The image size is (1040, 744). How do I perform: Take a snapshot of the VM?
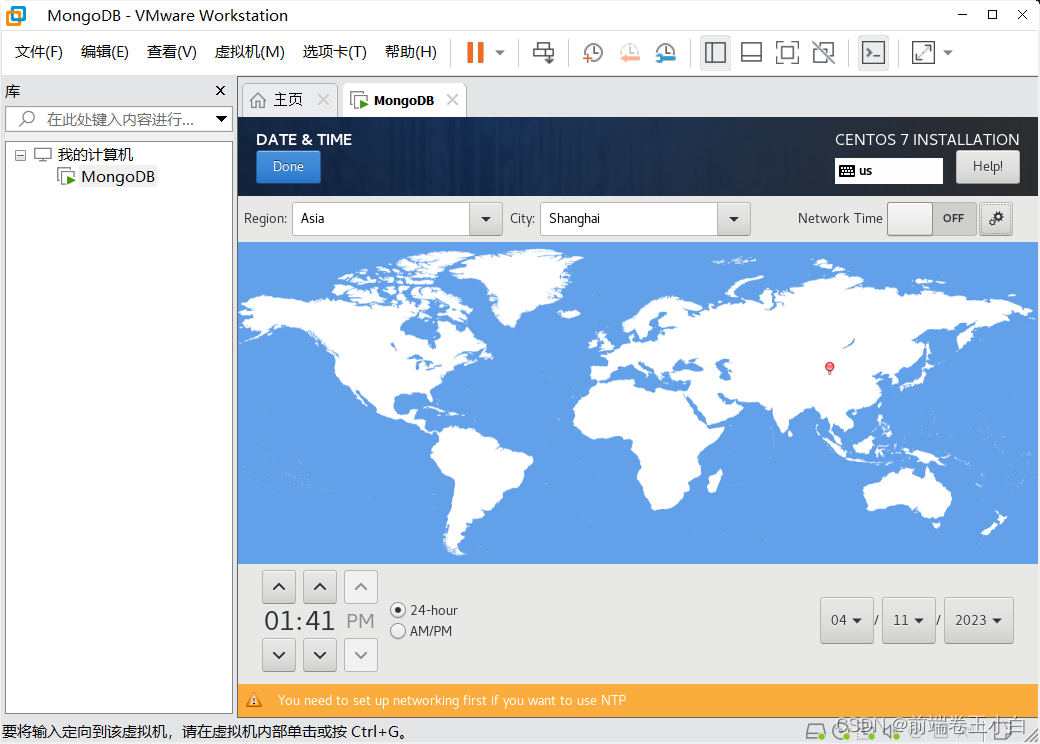pos(592,52)
